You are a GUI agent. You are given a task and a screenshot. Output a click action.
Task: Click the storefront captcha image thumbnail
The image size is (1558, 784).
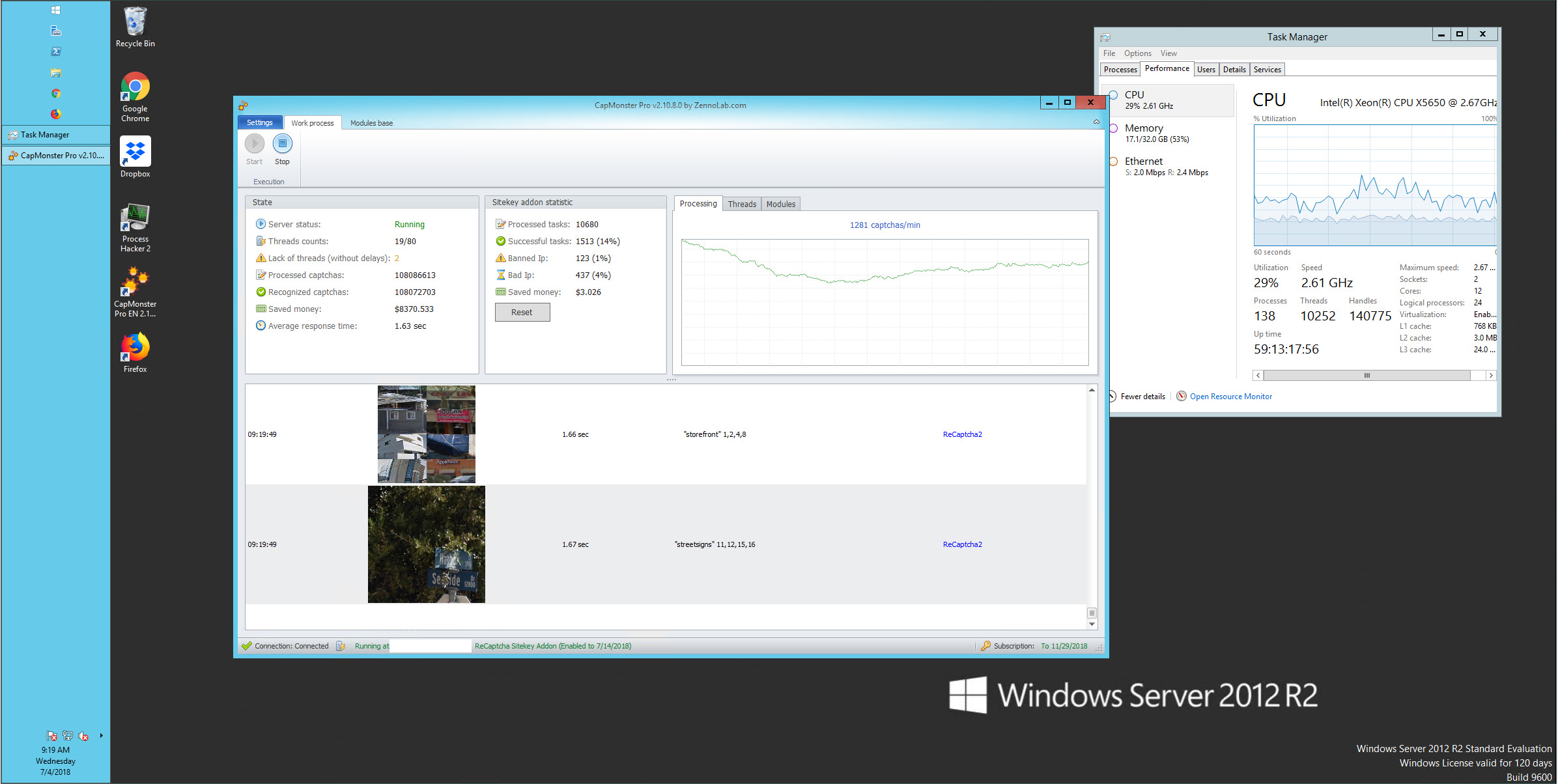[427, 434]
